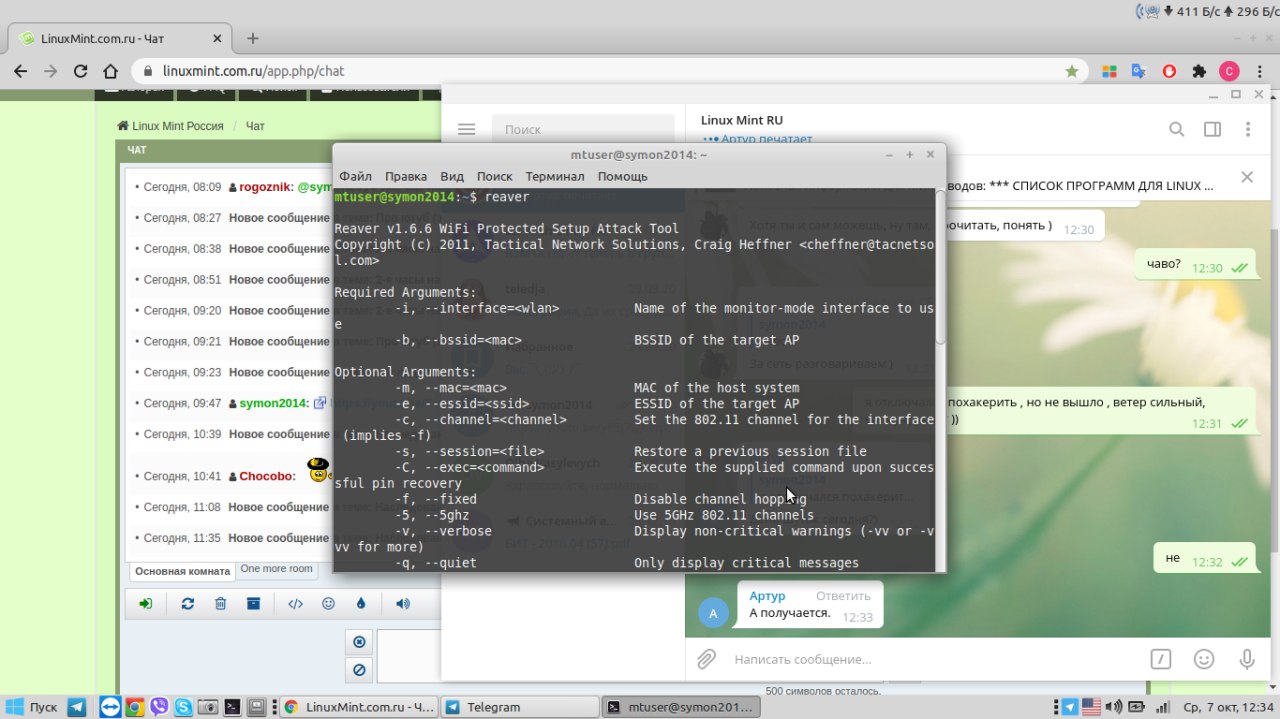Open the smiley picker in chat toolbar
Viewport: 1280px width, 719px height.
328,604
